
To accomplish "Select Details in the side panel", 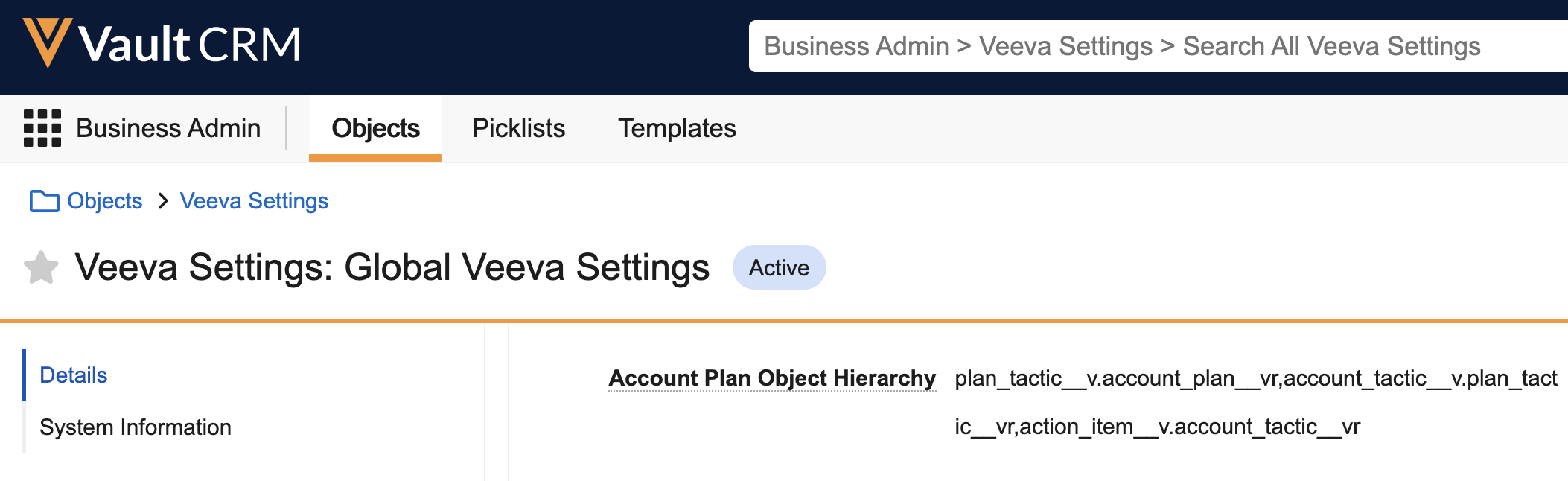I will 74,375.
